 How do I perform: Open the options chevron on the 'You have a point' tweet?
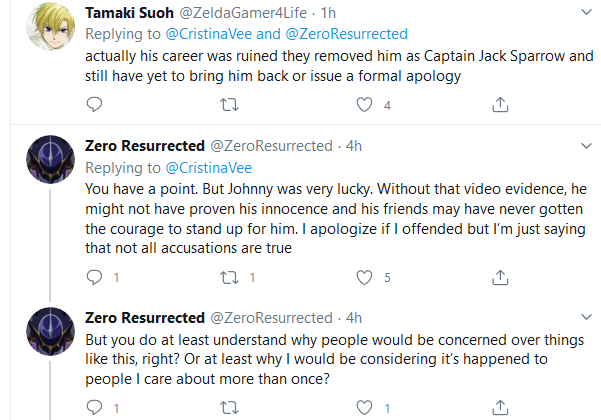586,146
